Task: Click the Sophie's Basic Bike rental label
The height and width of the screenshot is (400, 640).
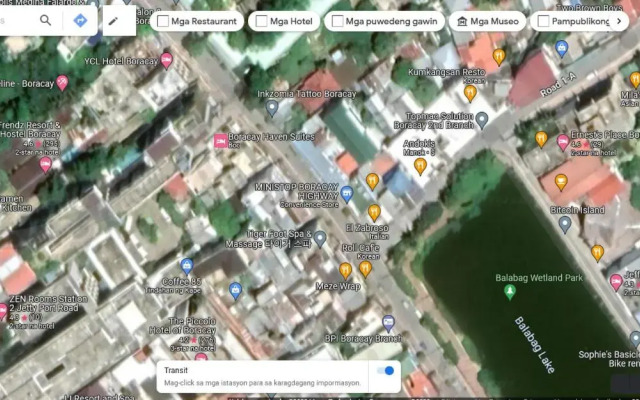Action: tap(609, 359)
